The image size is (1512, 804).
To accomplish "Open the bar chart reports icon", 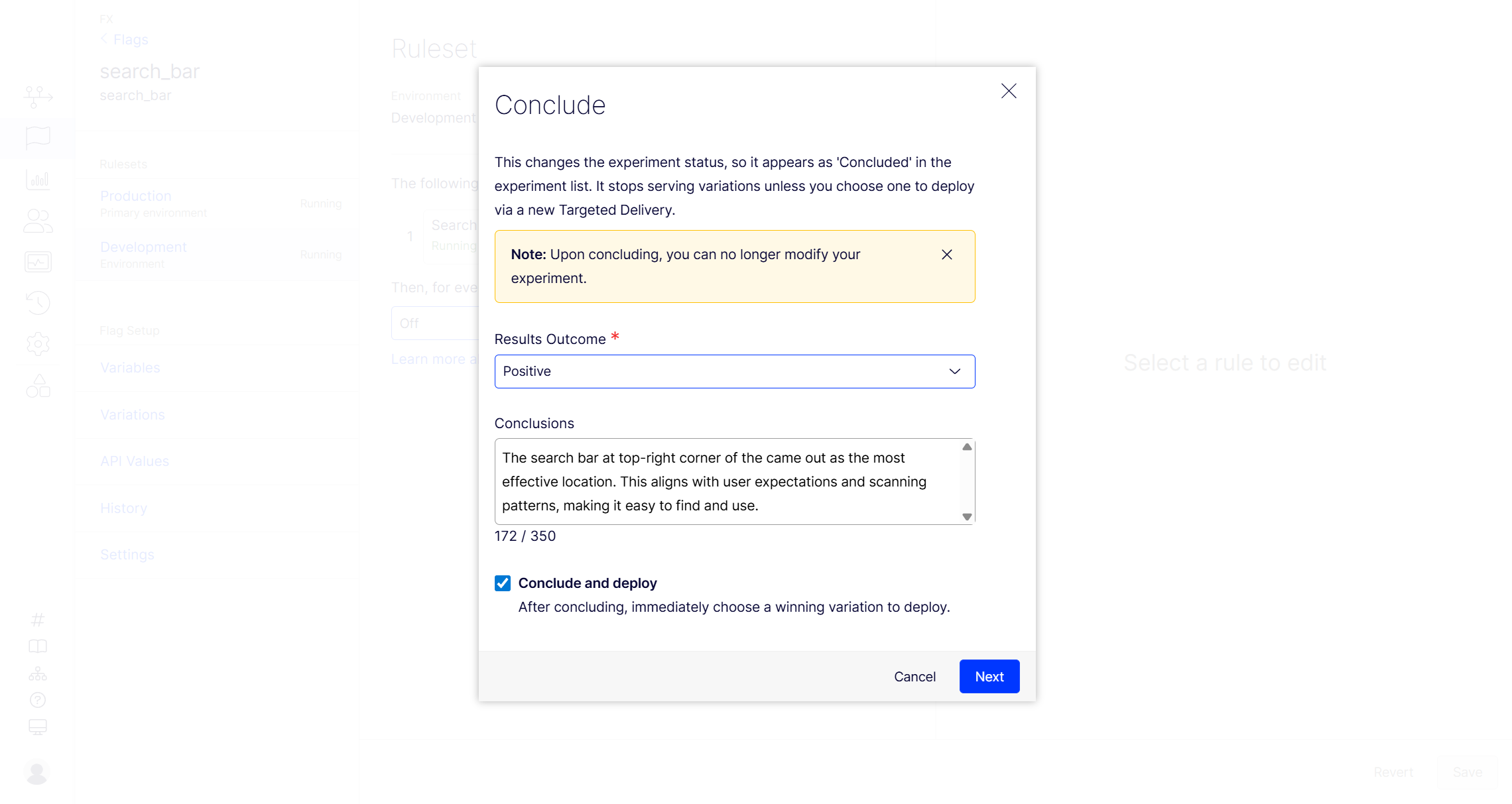I will click(38, 180).
